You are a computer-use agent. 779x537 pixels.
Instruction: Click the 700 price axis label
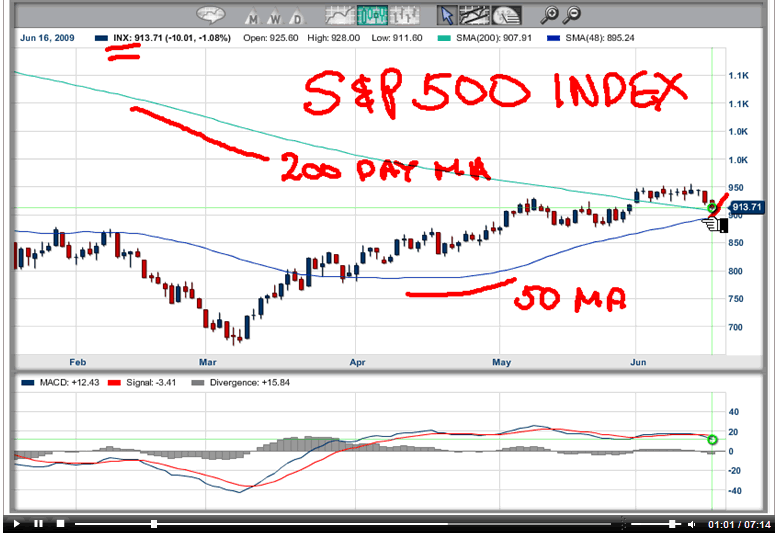pos(736,327)
